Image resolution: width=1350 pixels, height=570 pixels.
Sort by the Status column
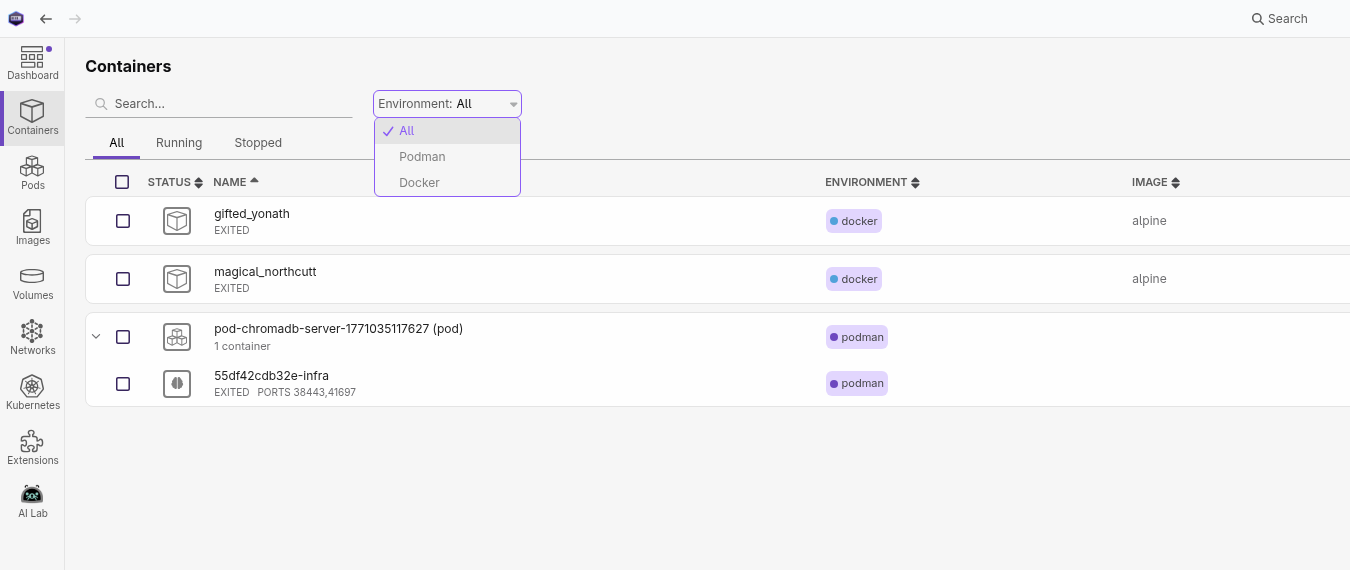click(175, 182)
